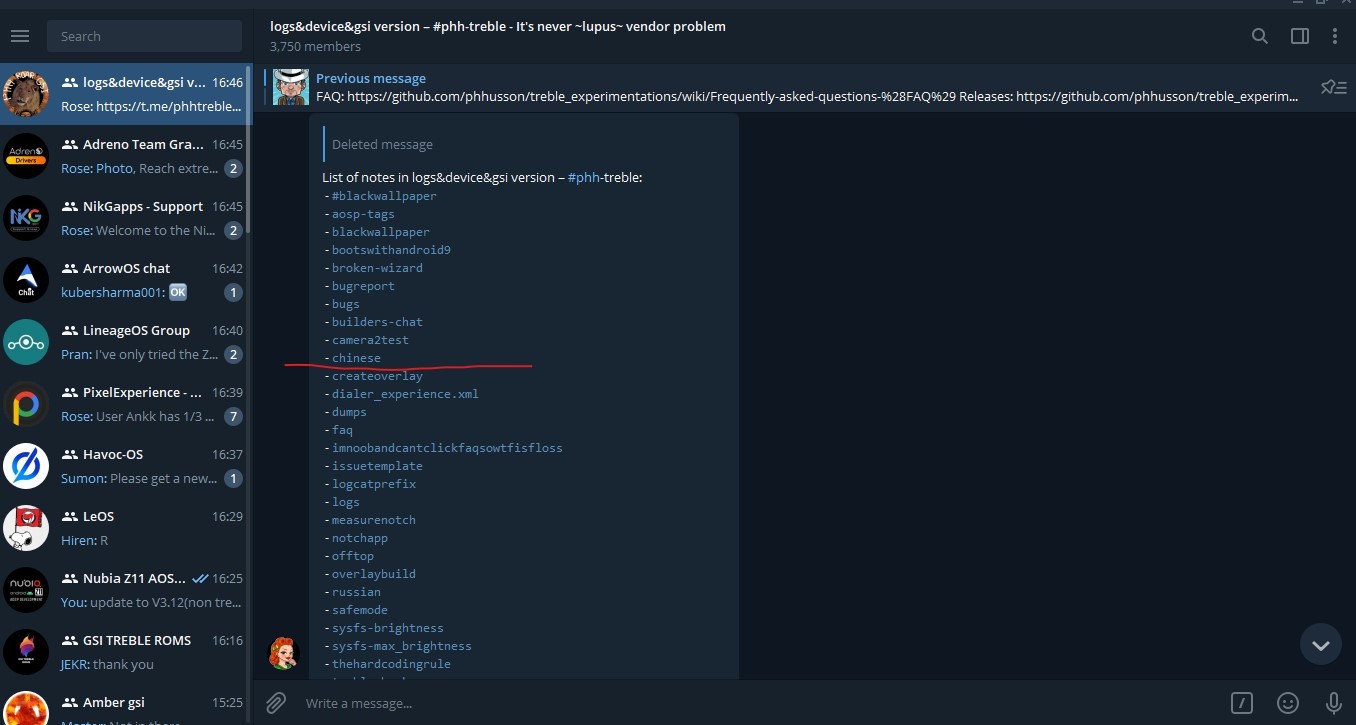Open the Adreno Team chat avatar
Viewport: 1356px width, 725px height.
point(26,156)
